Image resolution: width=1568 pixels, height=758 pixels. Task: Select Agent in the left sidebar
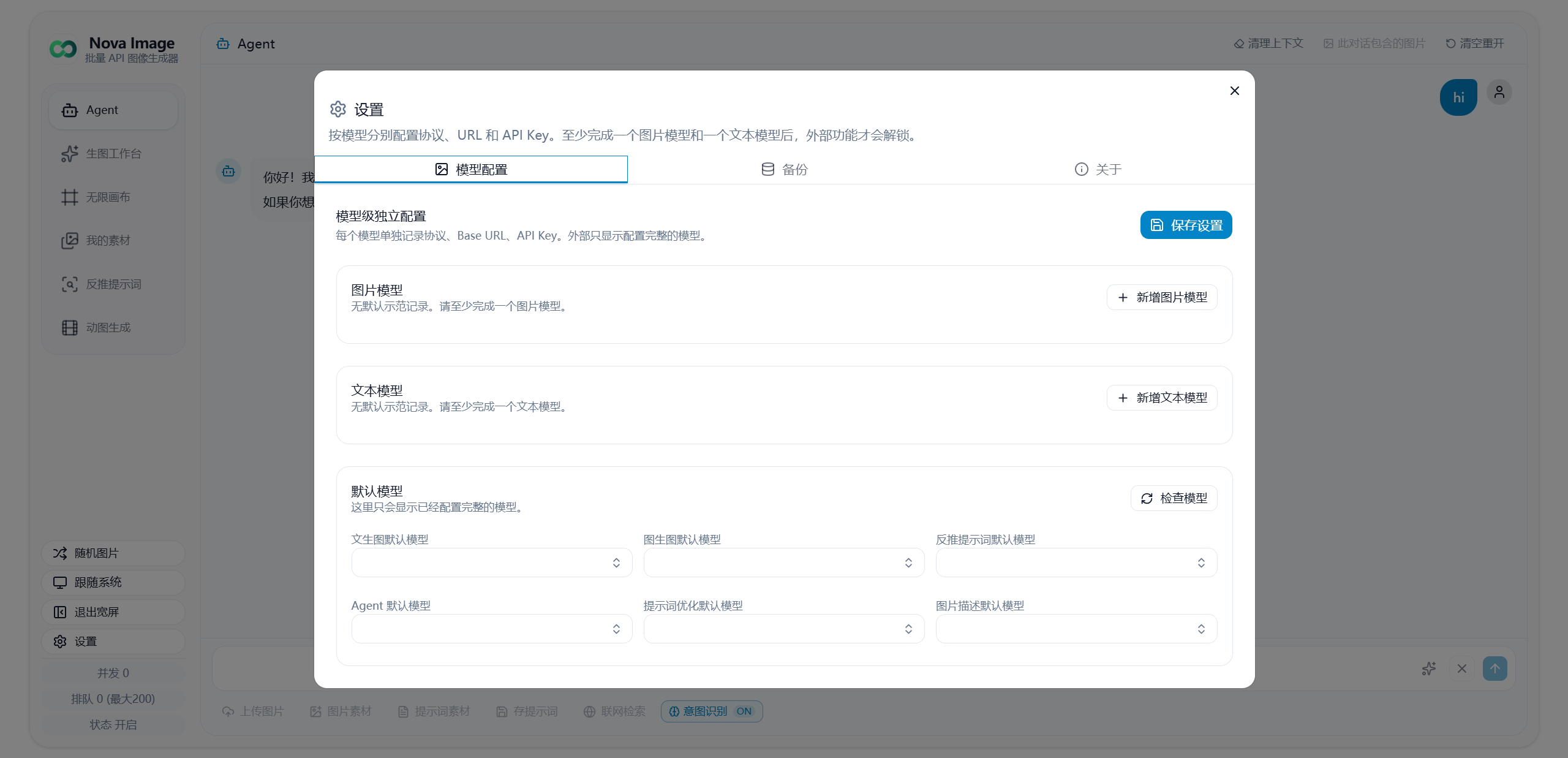coord(113,110)
